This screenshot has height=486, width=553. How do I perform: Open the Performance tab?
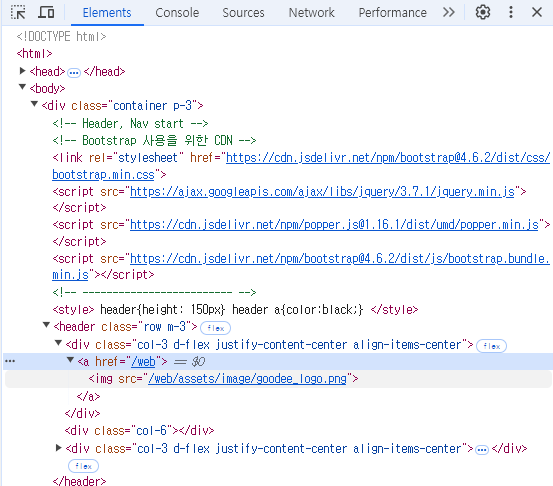click(x=393, y=13)
